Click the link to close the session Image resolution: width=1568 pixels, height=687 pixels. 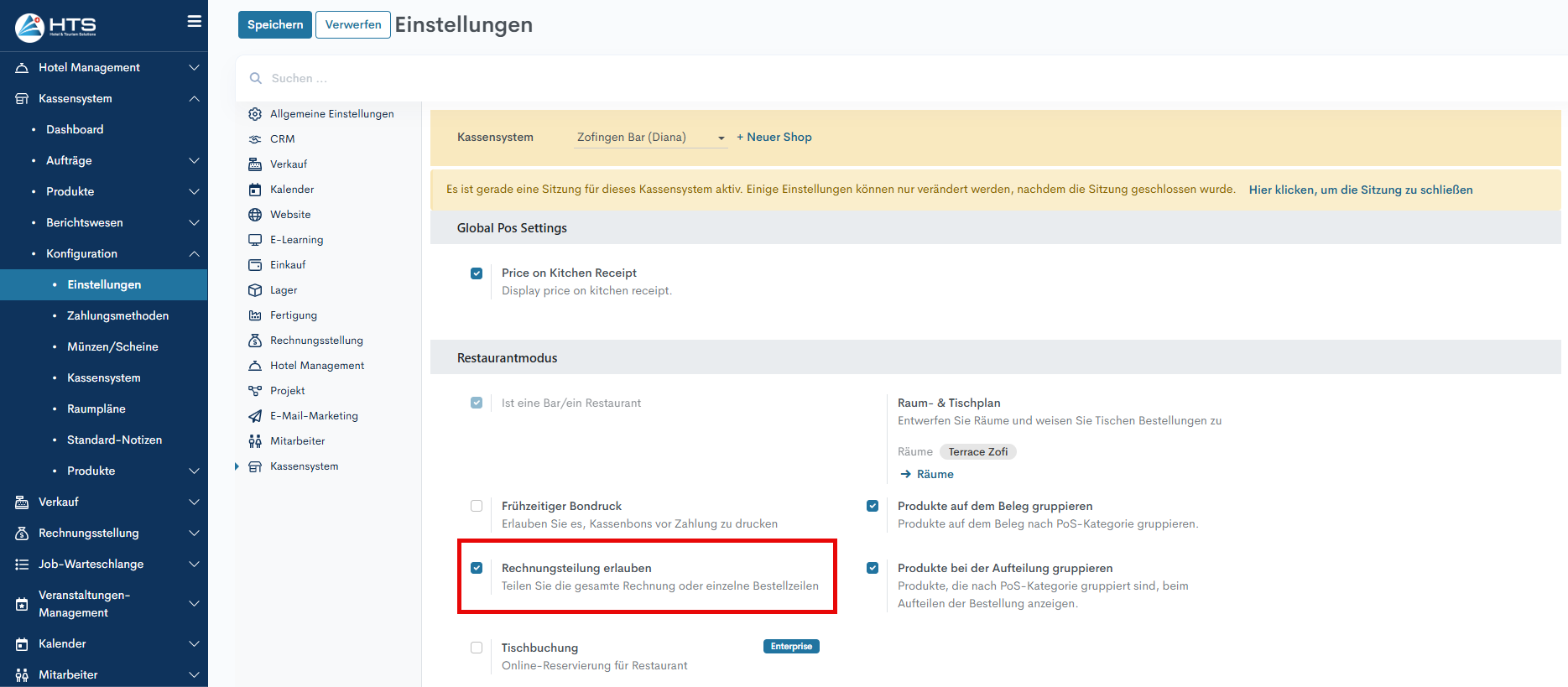coord(1360,190)
